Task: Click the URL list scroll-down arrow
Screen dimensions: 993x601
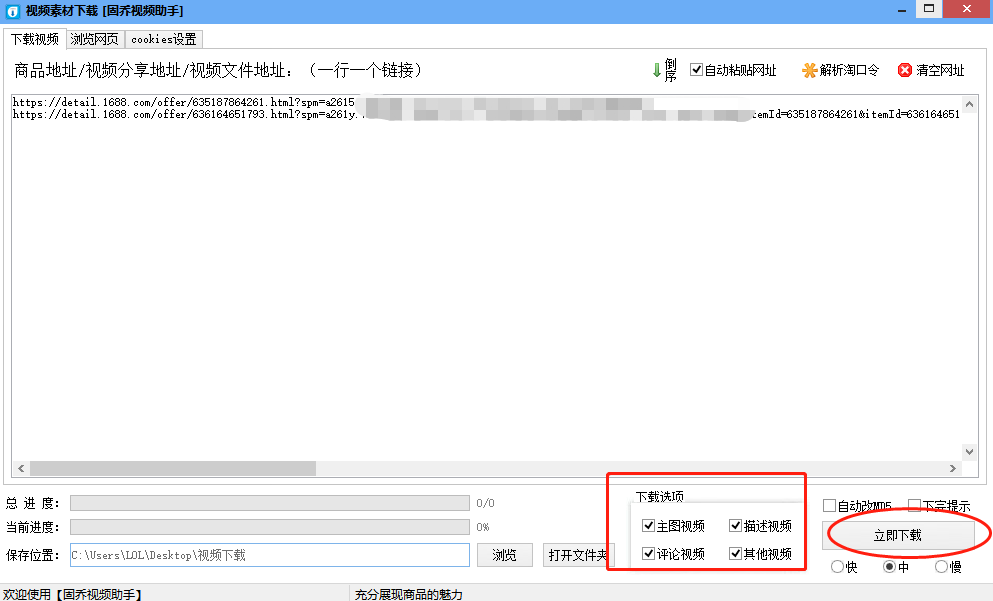Action: pyautogui.click(x=970, y=452)
